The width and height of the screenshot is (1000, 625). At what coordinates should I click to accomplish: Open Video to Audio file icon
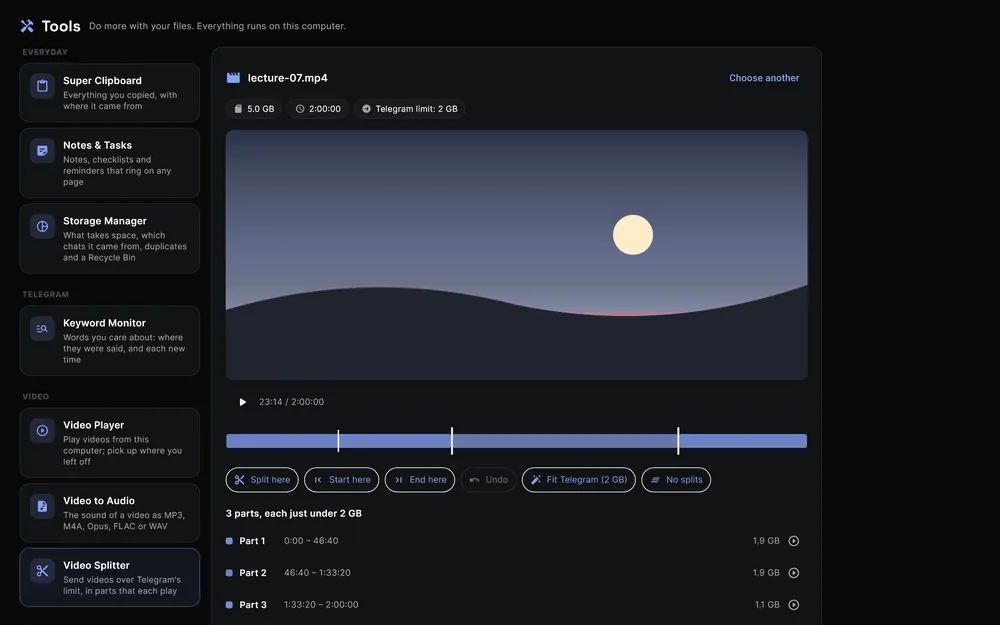coord(42,506)
